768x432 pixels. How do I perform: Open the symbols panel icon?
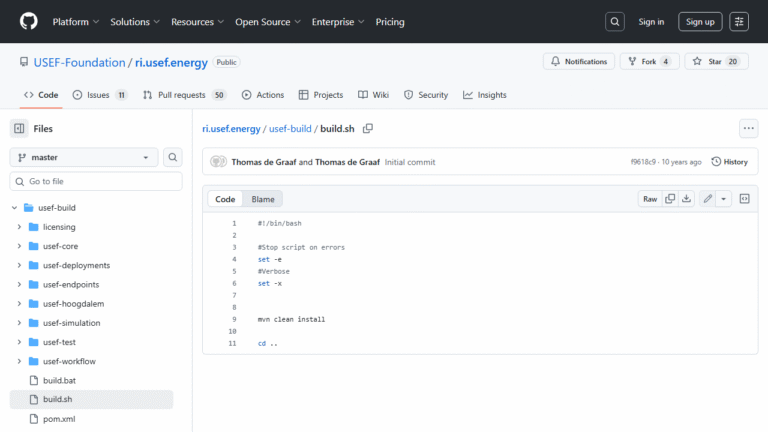pyautogui.click(x=744, y=199)
